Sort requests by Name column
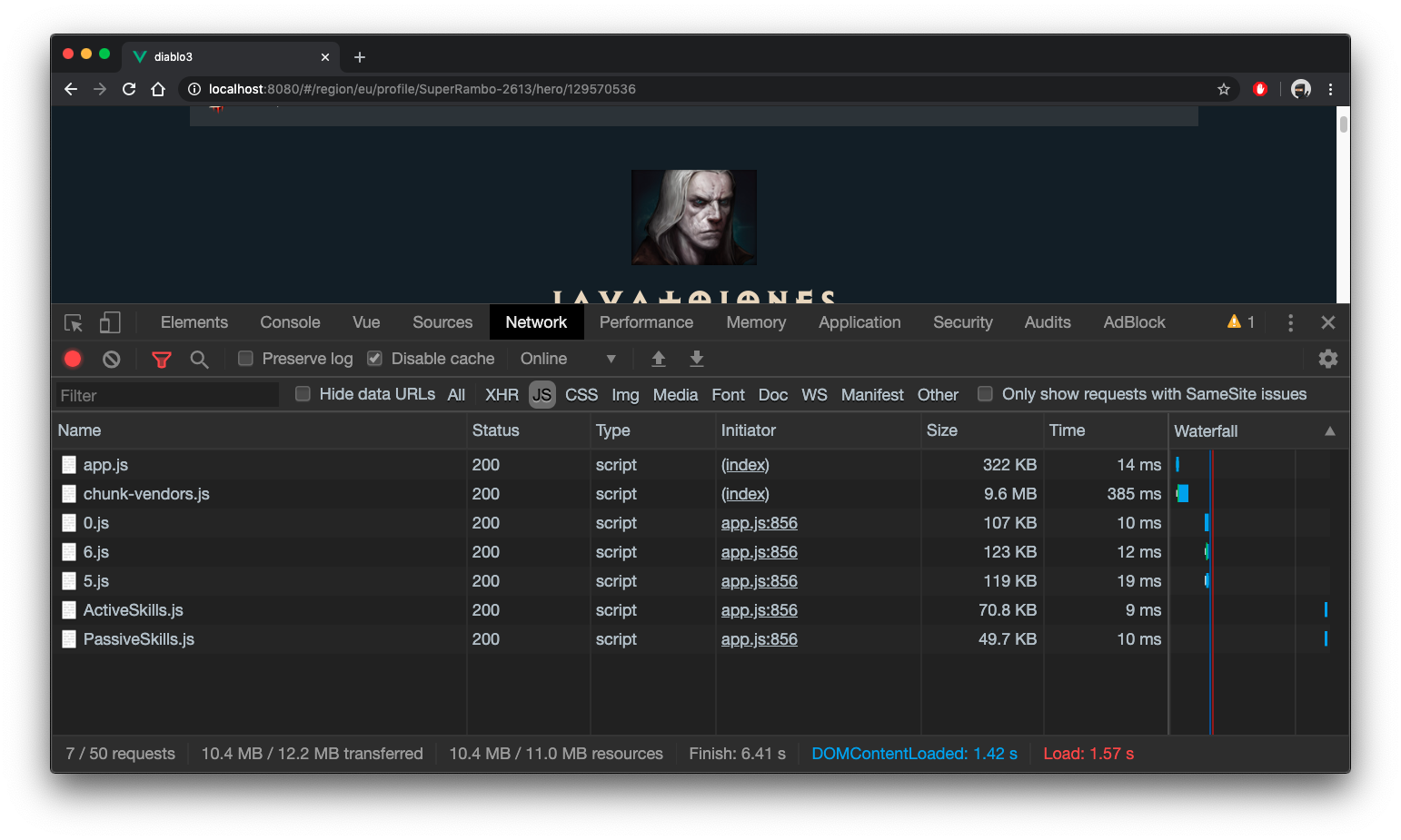The image size is (1401, 840). 259,430
